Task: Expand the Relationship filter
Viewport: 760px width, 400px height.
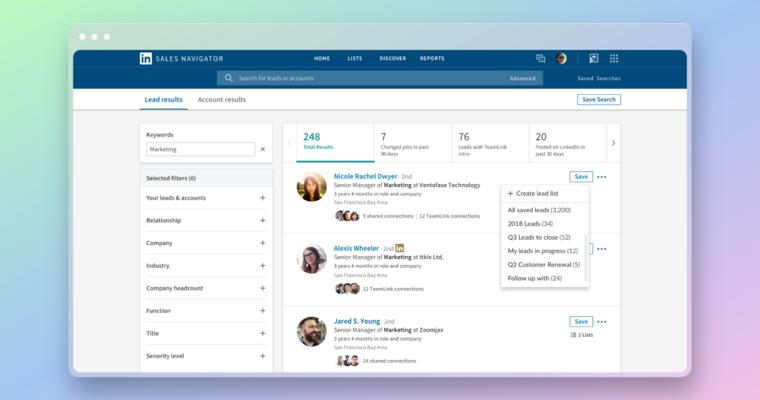Action: [x=263, y=220]
